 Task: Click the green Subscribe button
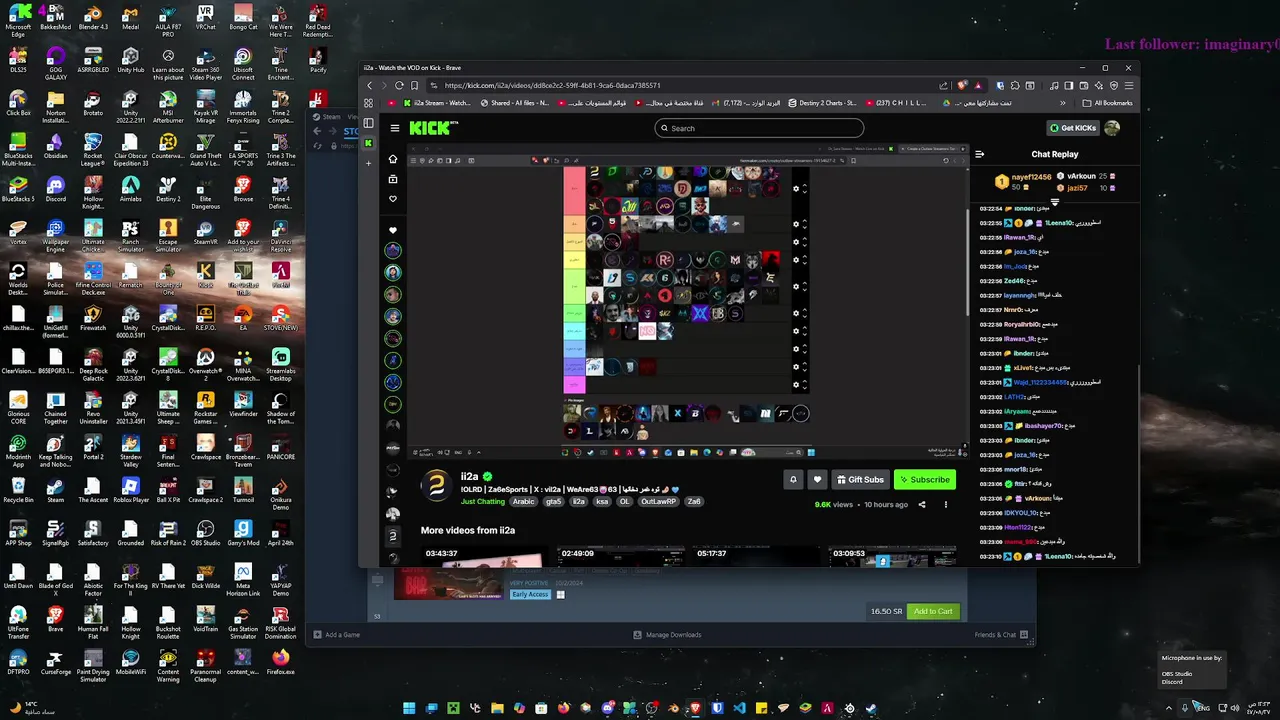pos(924,479)
